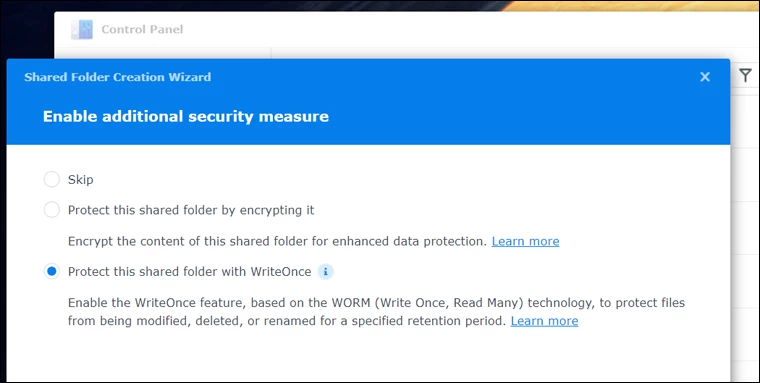This screenshot has width=760, height=383.
Task: Select the encrypt shared folder radio button
Action: pos(52,210)
